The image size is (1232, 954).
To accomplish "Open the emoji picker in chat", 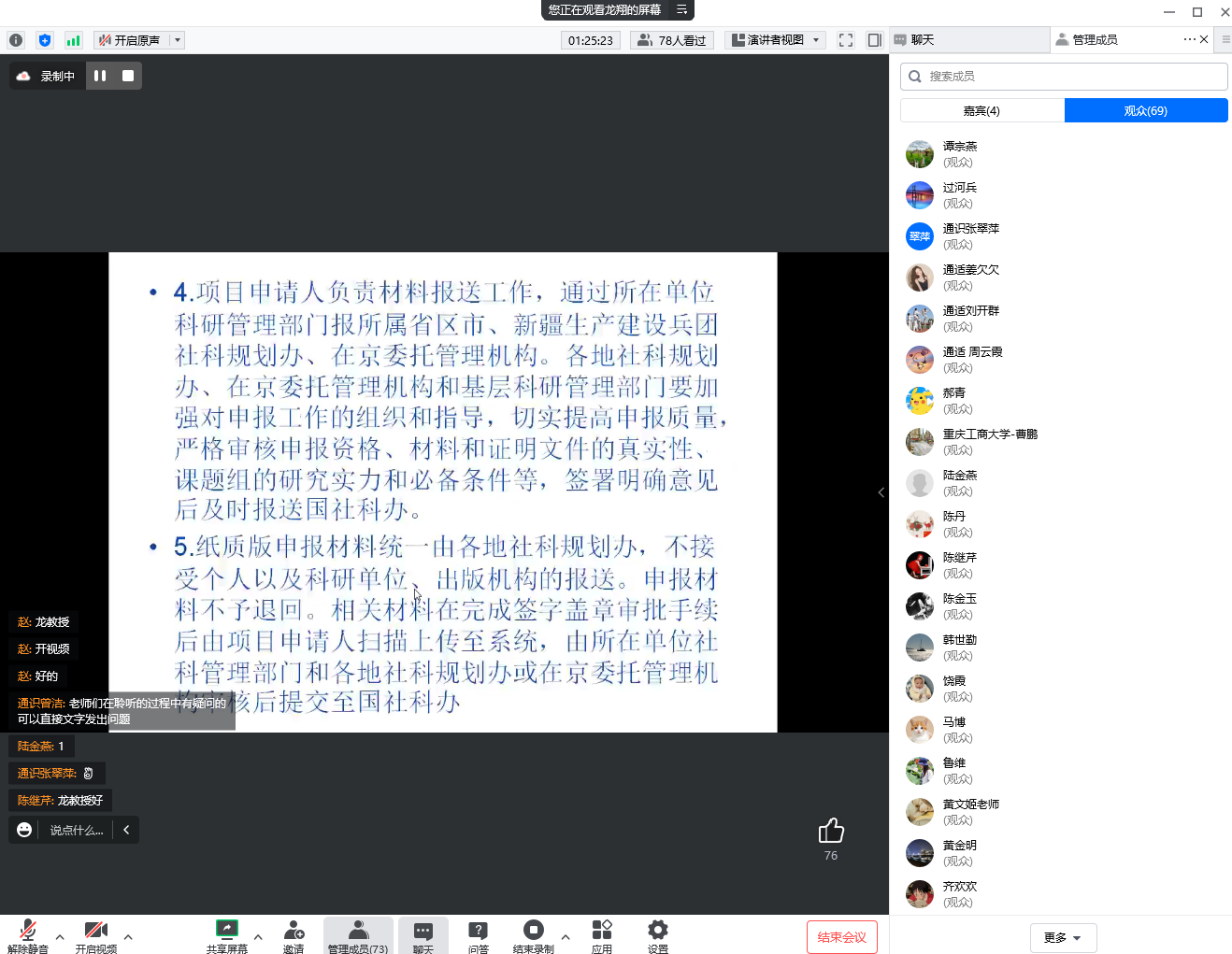I will [x=24, y=830].
